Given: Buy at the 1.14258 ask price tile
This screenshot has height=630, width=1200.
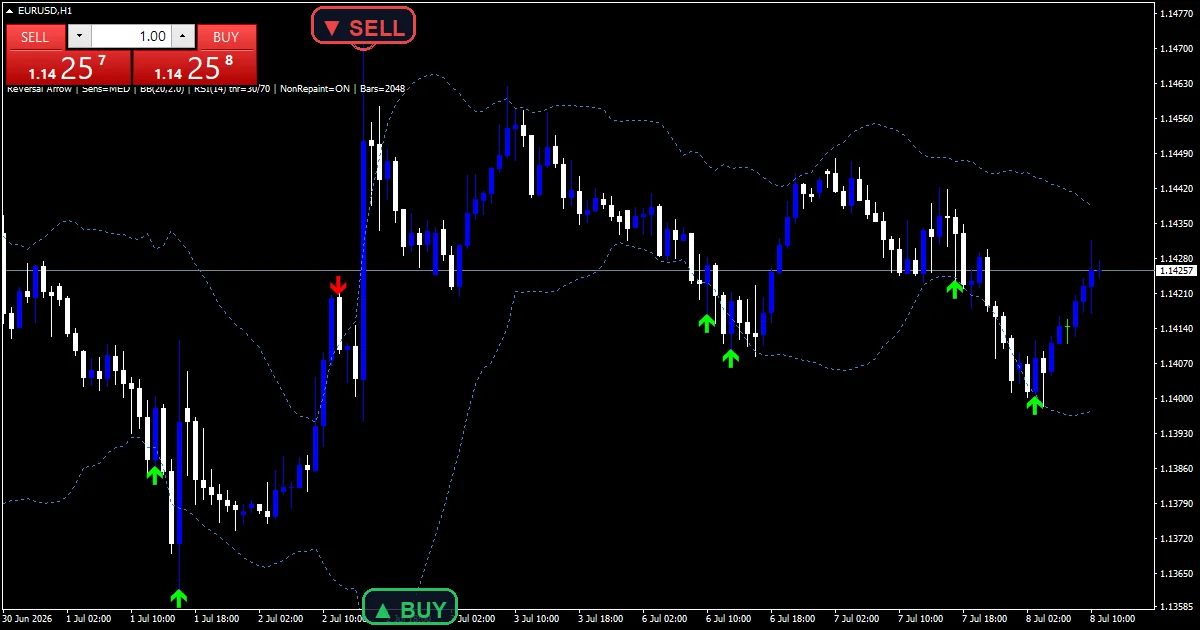Looking at the screenshot, I should (195, 69).
